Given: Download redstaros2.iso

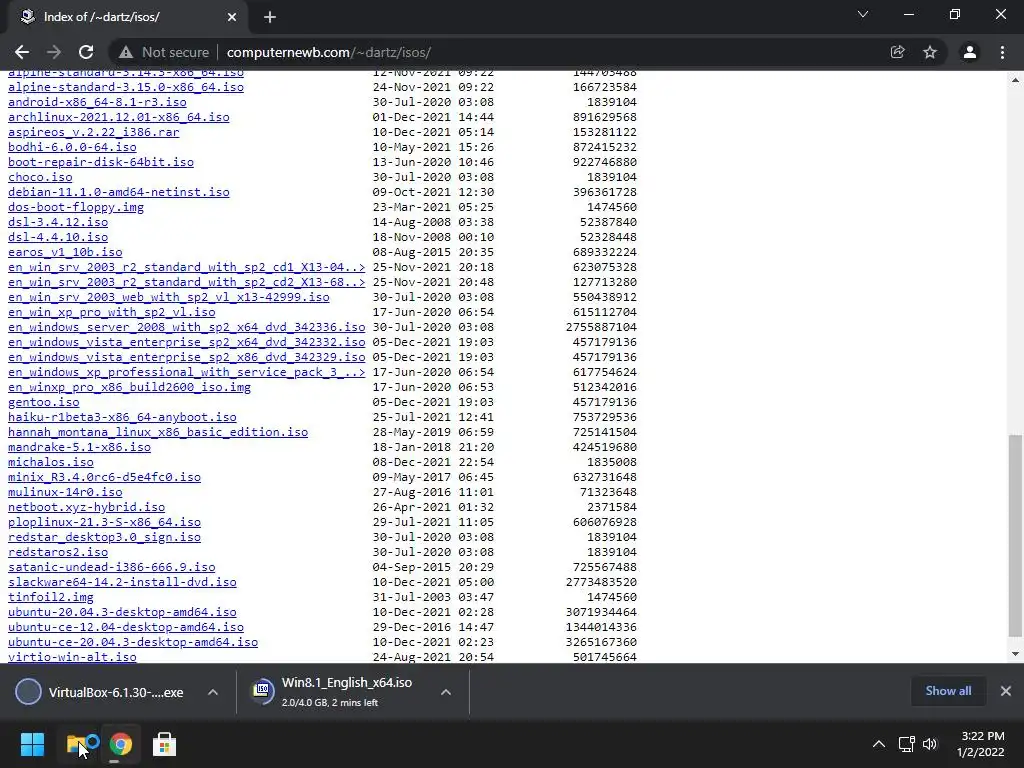Looking at the screenshot, I should [58, 552].
